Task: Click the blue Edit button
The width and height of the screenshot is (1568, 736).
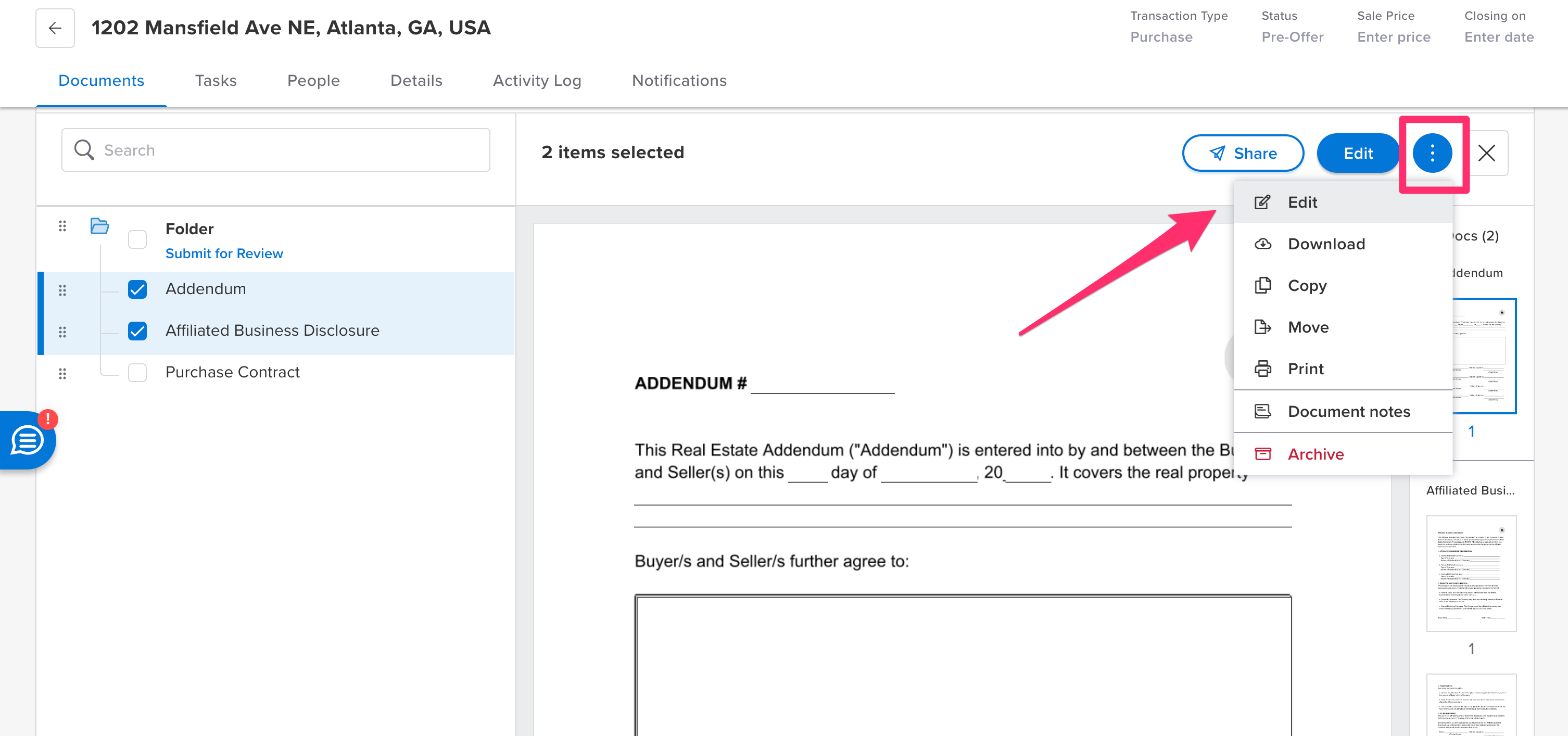Action: click(x=1357, y=153)
